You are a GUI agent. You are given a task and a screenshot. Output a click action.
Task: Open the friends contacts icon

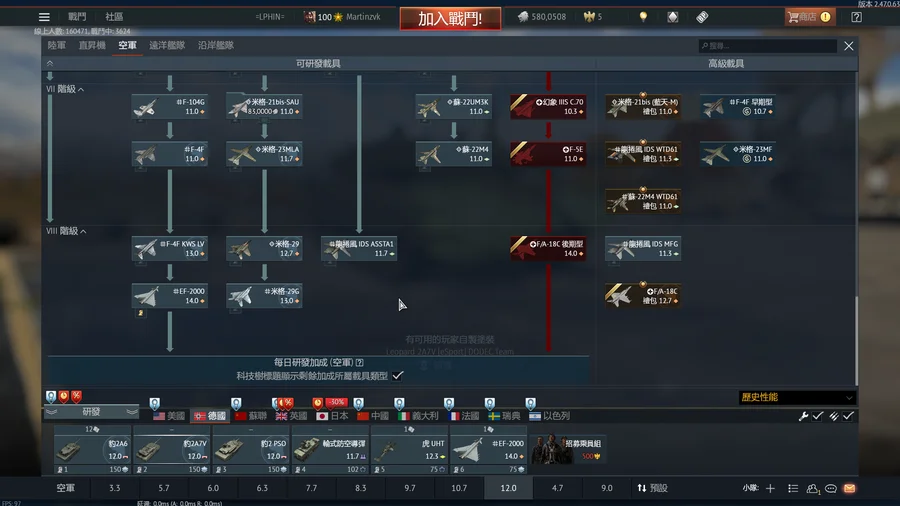[x=812, y=488]
